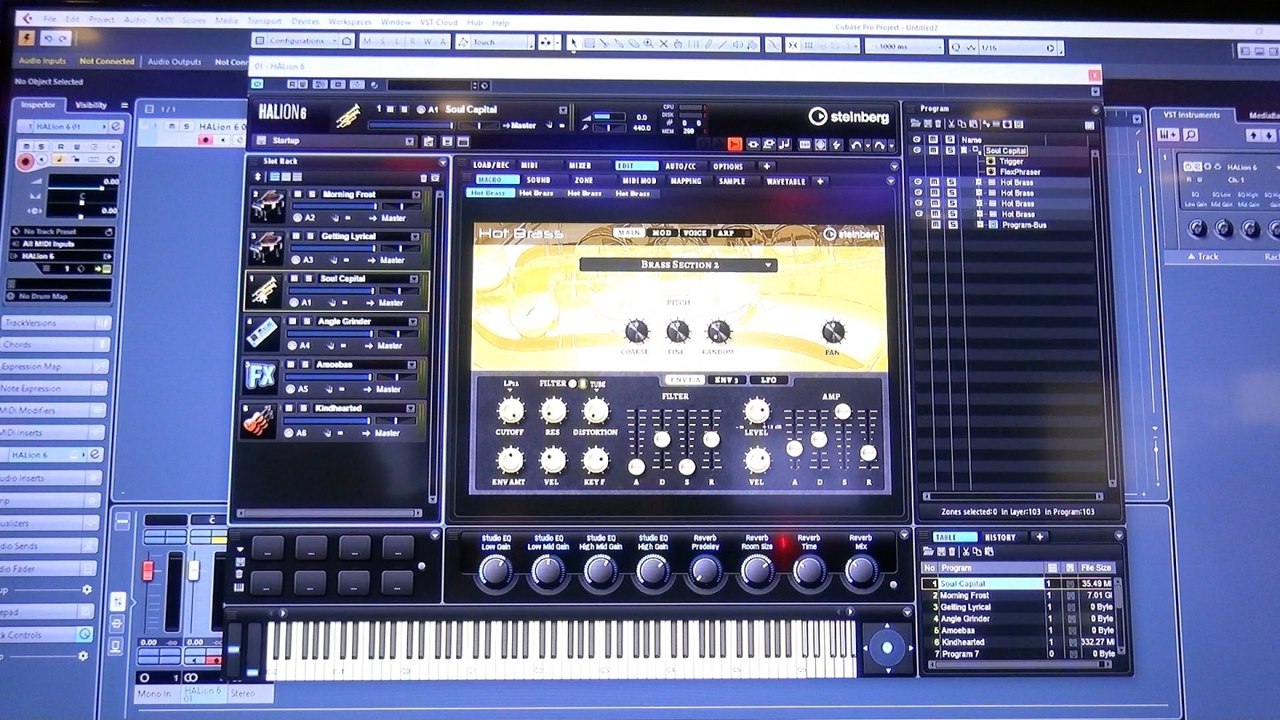The width and height of the screenshot is (1280, 720).
Task: Open the Brass Section 2 preset dropdown
Action: pos(678,265)
